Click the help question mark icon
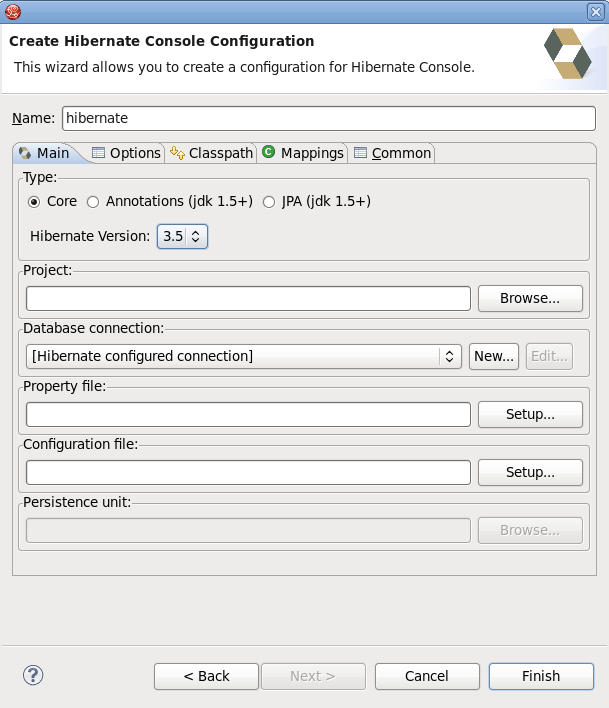Screen dimensions: 609x708 [33, 675]
